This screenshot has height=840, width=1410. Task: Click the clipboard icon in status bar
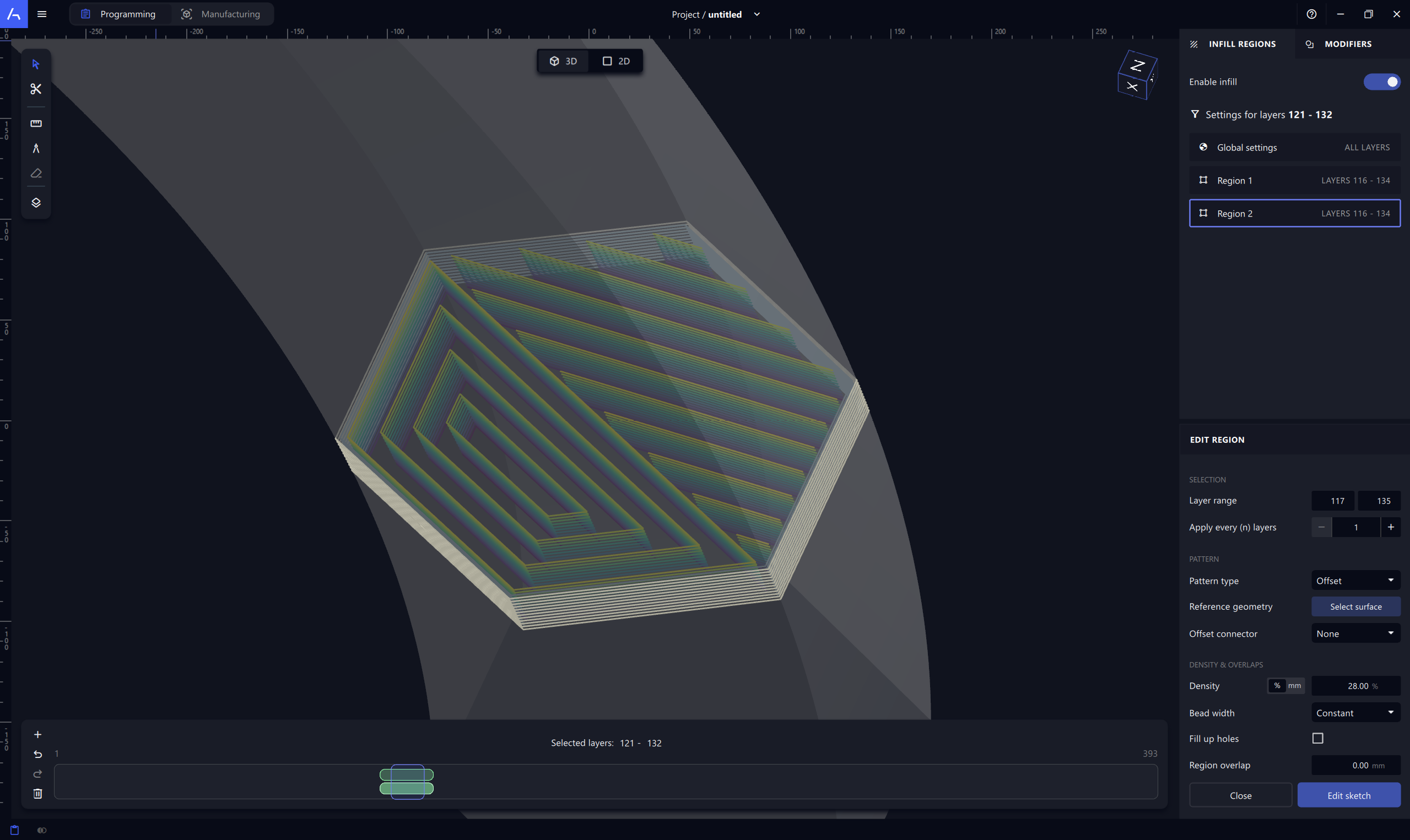[x=15, y=830]
